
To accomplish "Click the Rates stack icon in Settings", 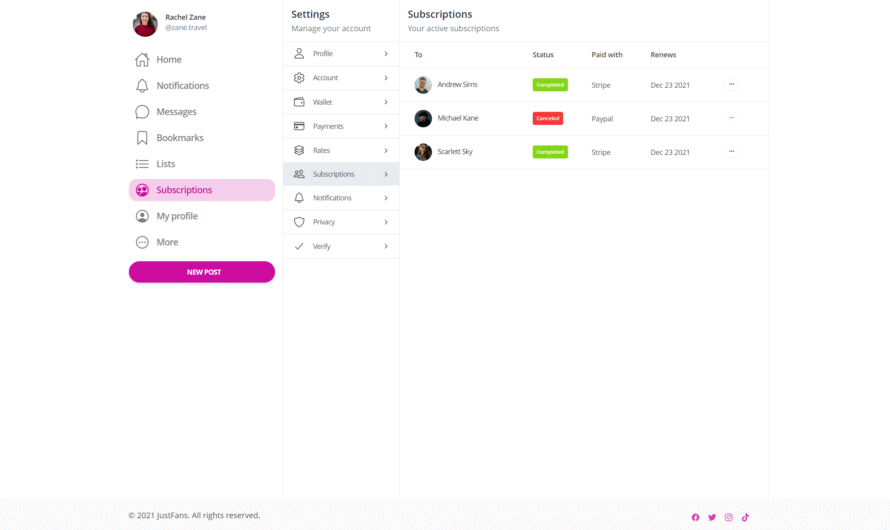I will (299, 150).
